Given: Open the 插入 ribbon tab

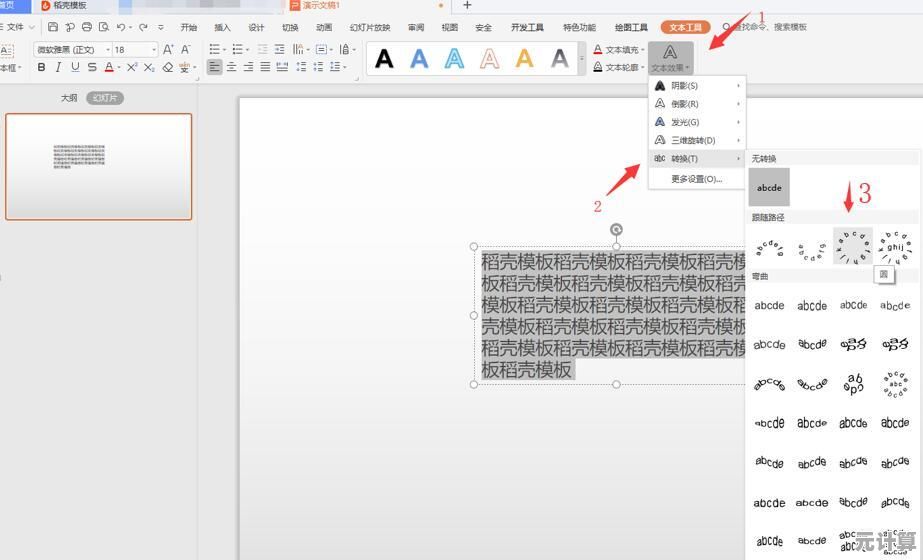Looking at the screenshot, I should tap(222, 28).
